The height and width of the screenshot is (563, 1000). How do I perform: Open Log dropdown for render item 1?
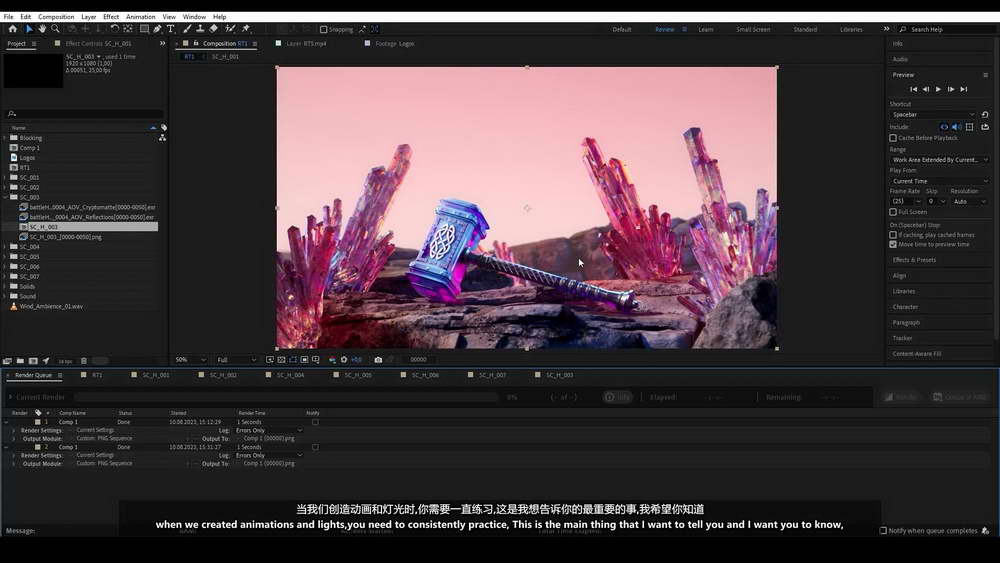[268, 430]
